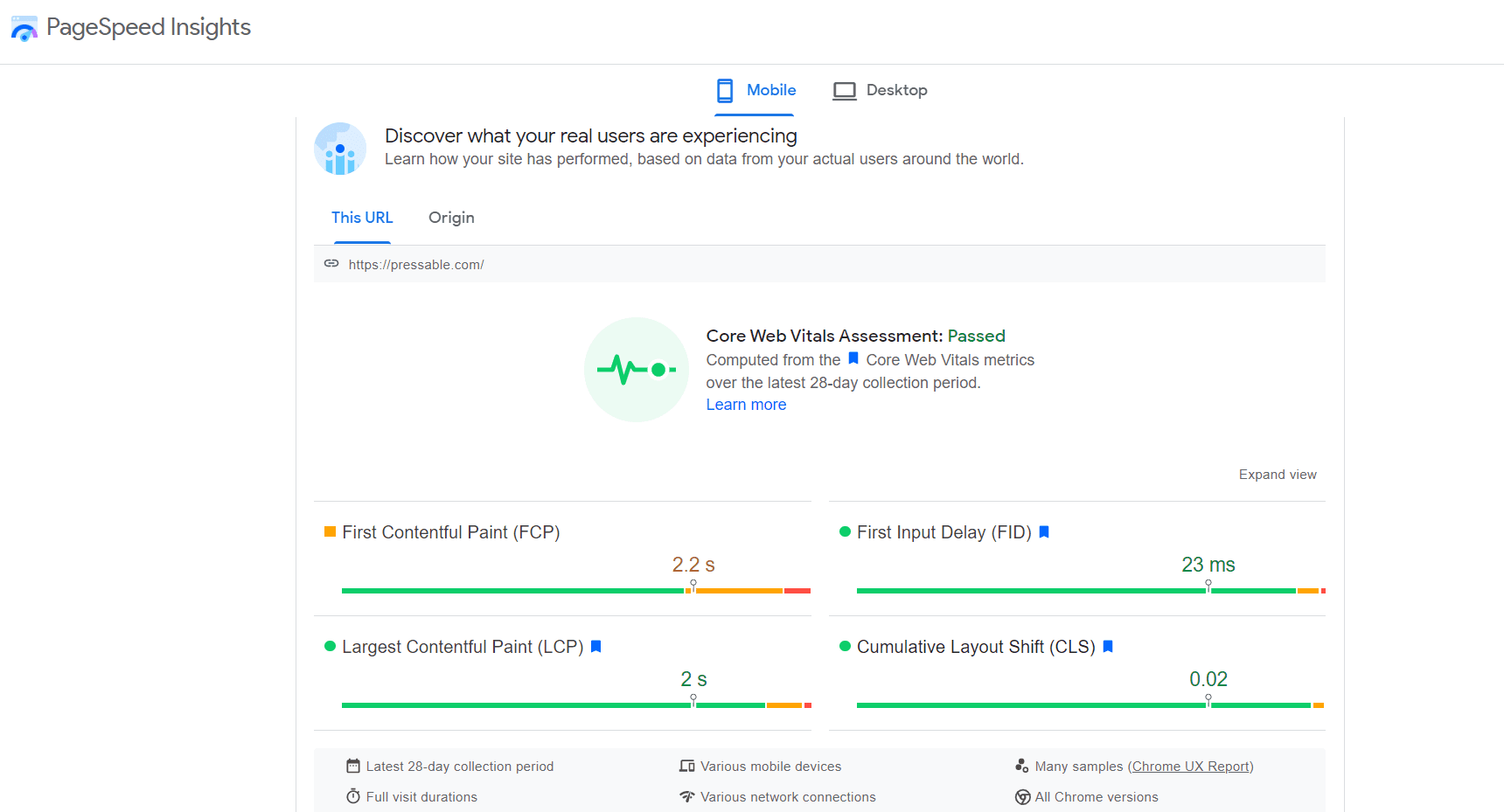Click the wifi icon for network connections
This screenshot has height=812, width=1504.
click(687, 796)
